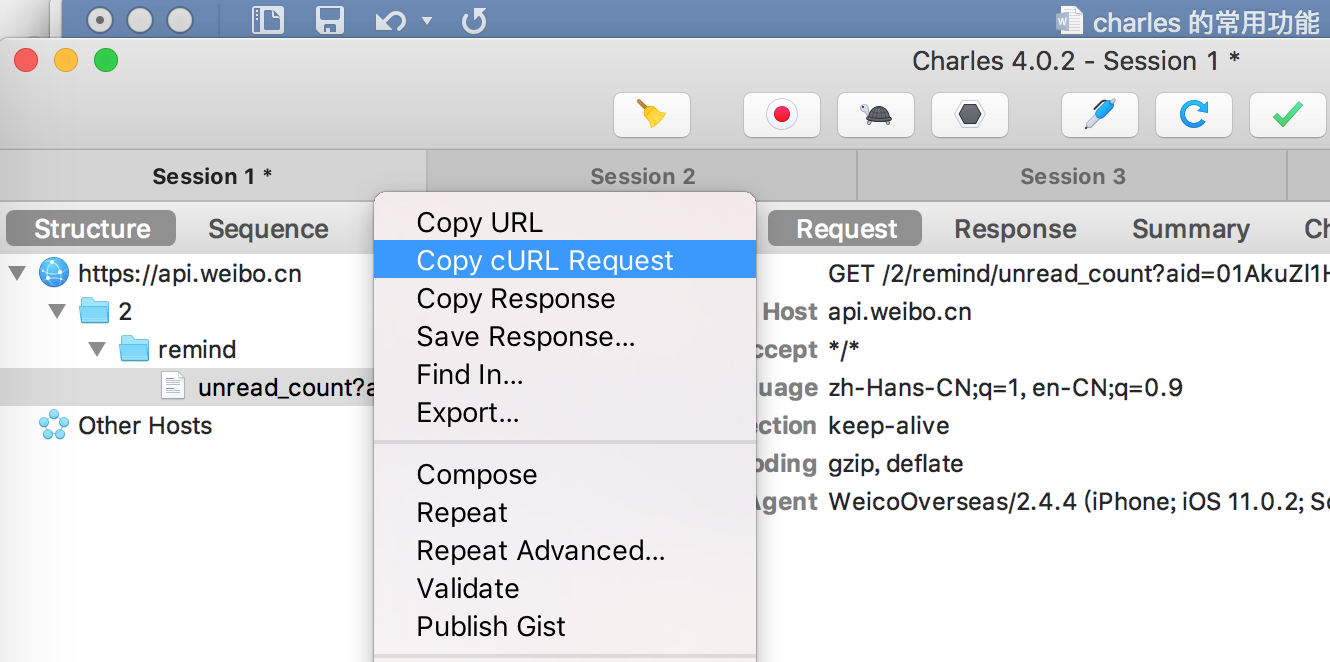
Task: Click the Accept value */*
Action: coord(844,349)
